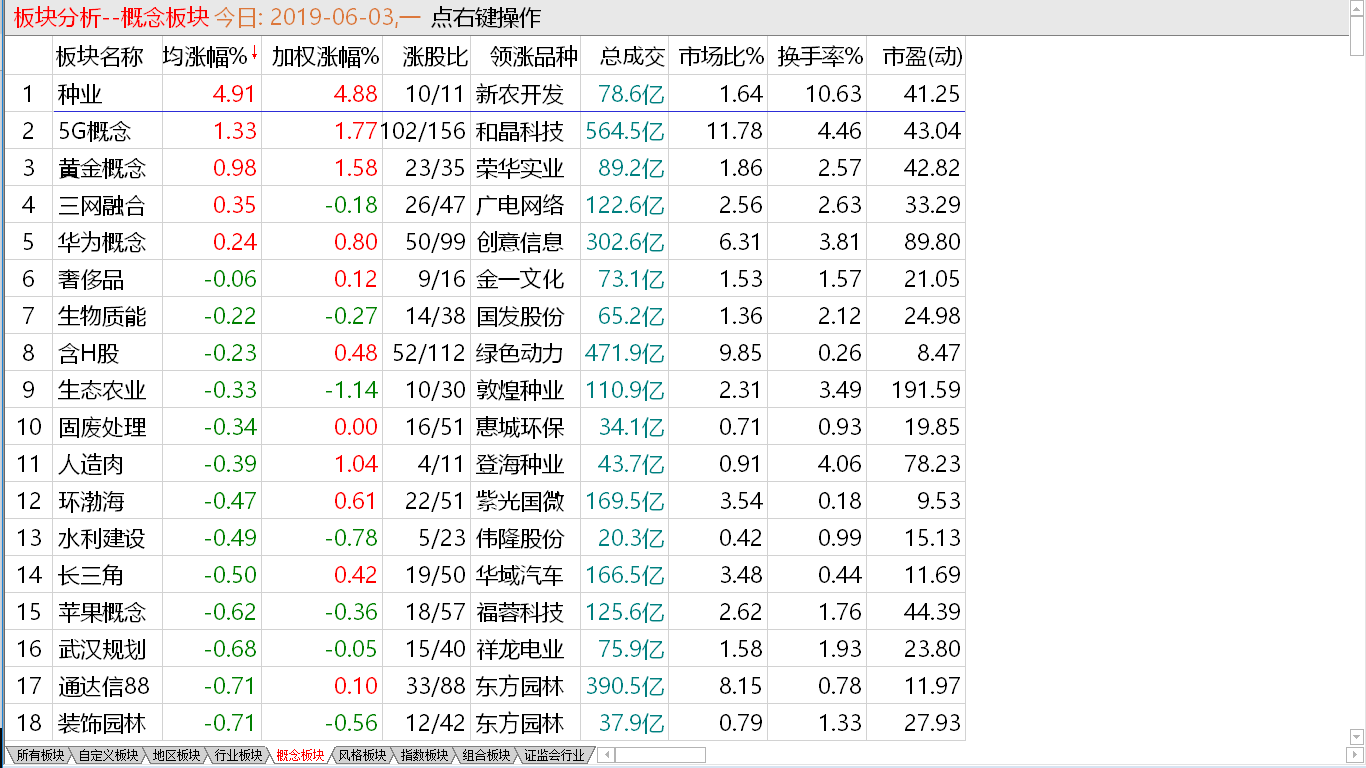
Task: Click leading stock 紫光国微
Action: [x=520, y=501]
